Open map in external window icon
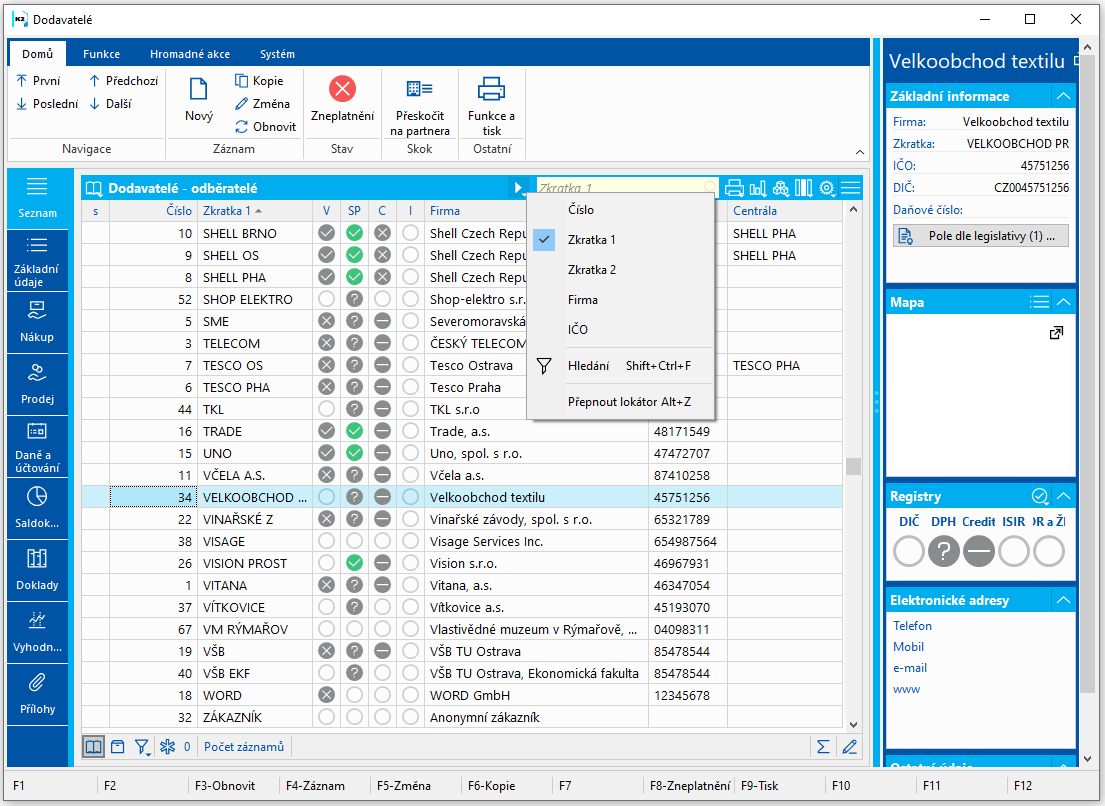 1056,333
